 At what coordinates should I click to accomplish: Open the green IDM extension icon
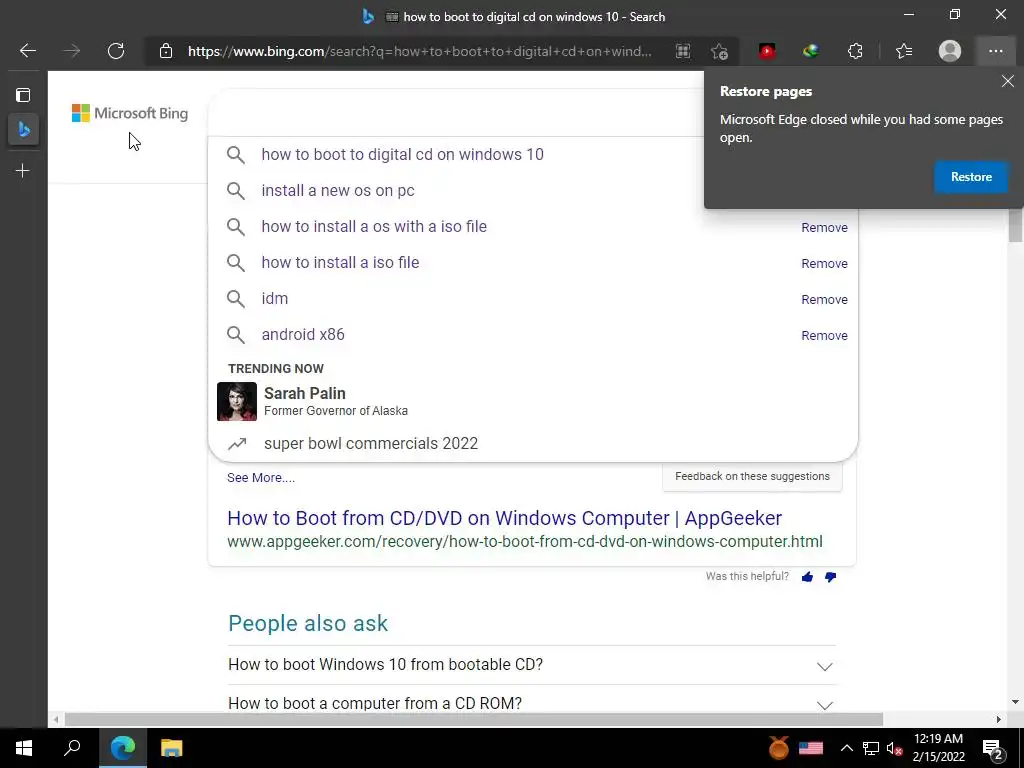[x=810, y=51]
